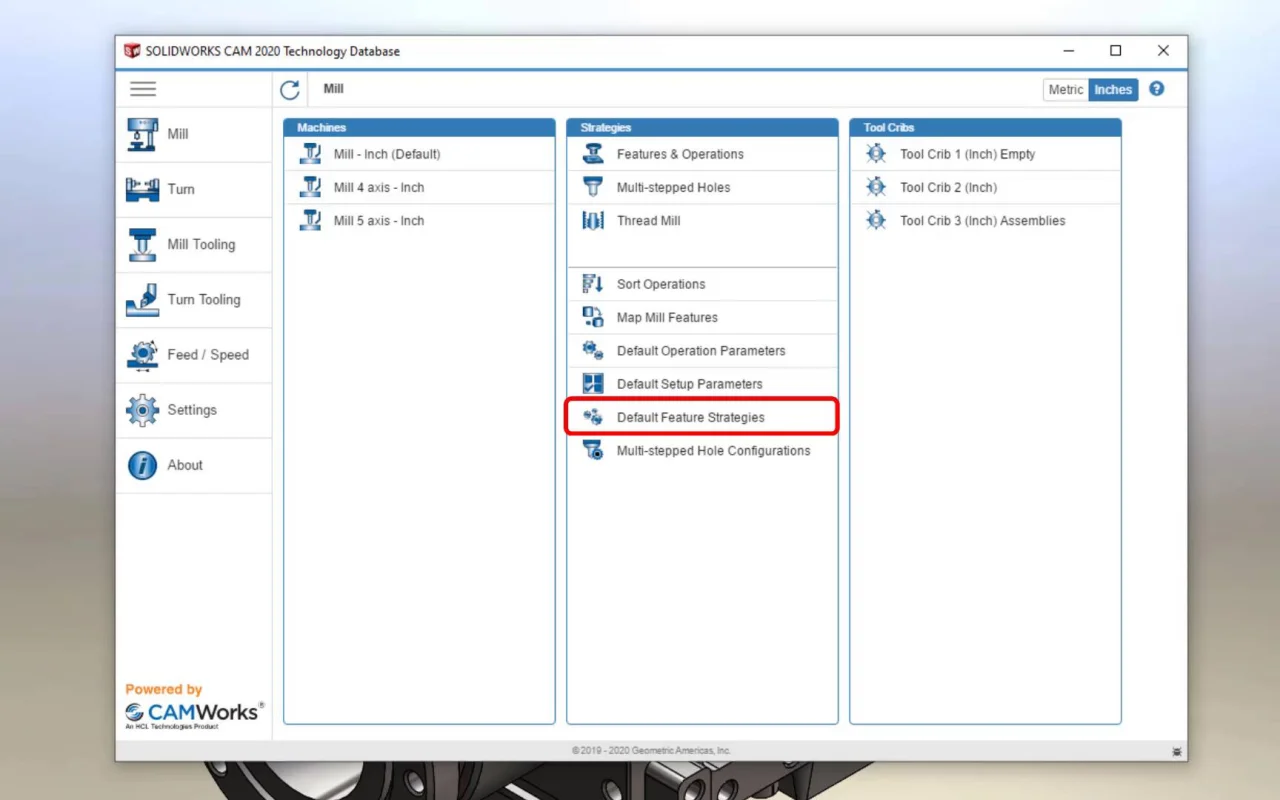Open Default Operation Parameters text link

(x=701, y=351)
